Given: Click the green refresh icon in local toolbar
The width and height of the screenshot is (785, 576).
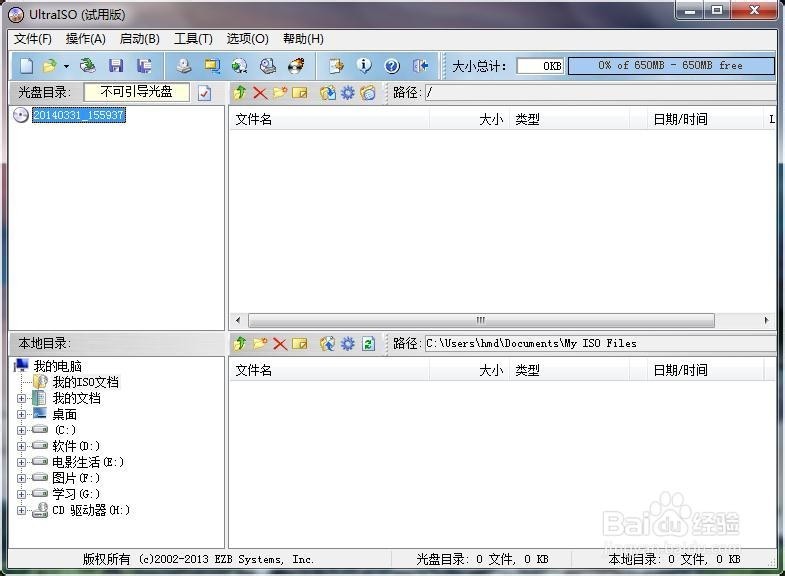Looking at the screenshot, I should [368, 344].
